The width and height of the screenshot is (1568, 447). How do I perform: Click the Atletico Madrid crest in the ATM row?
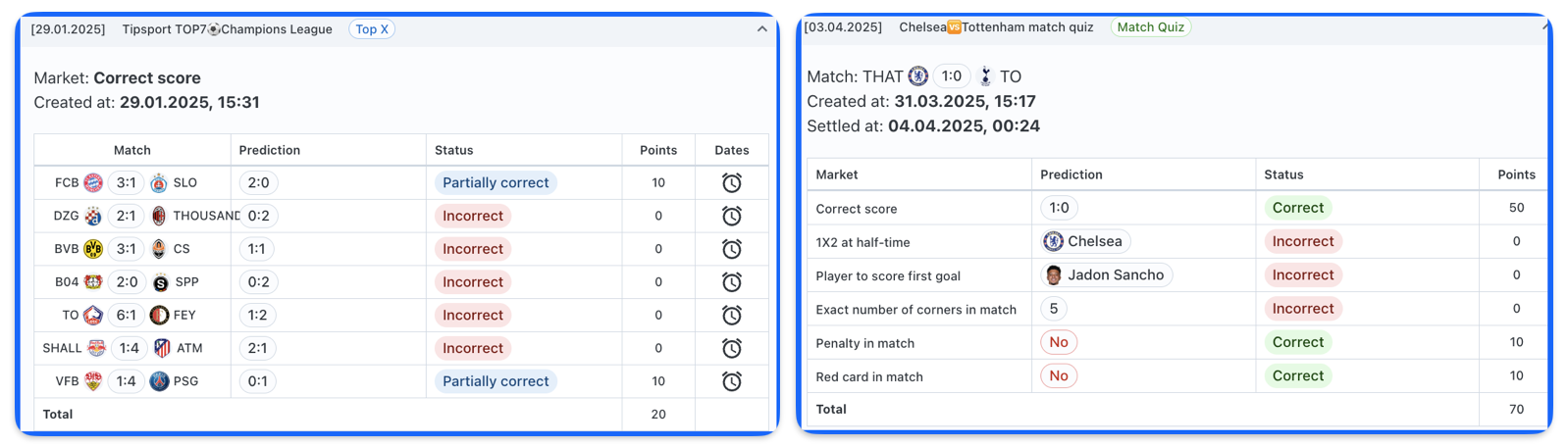tap(162, 348)
